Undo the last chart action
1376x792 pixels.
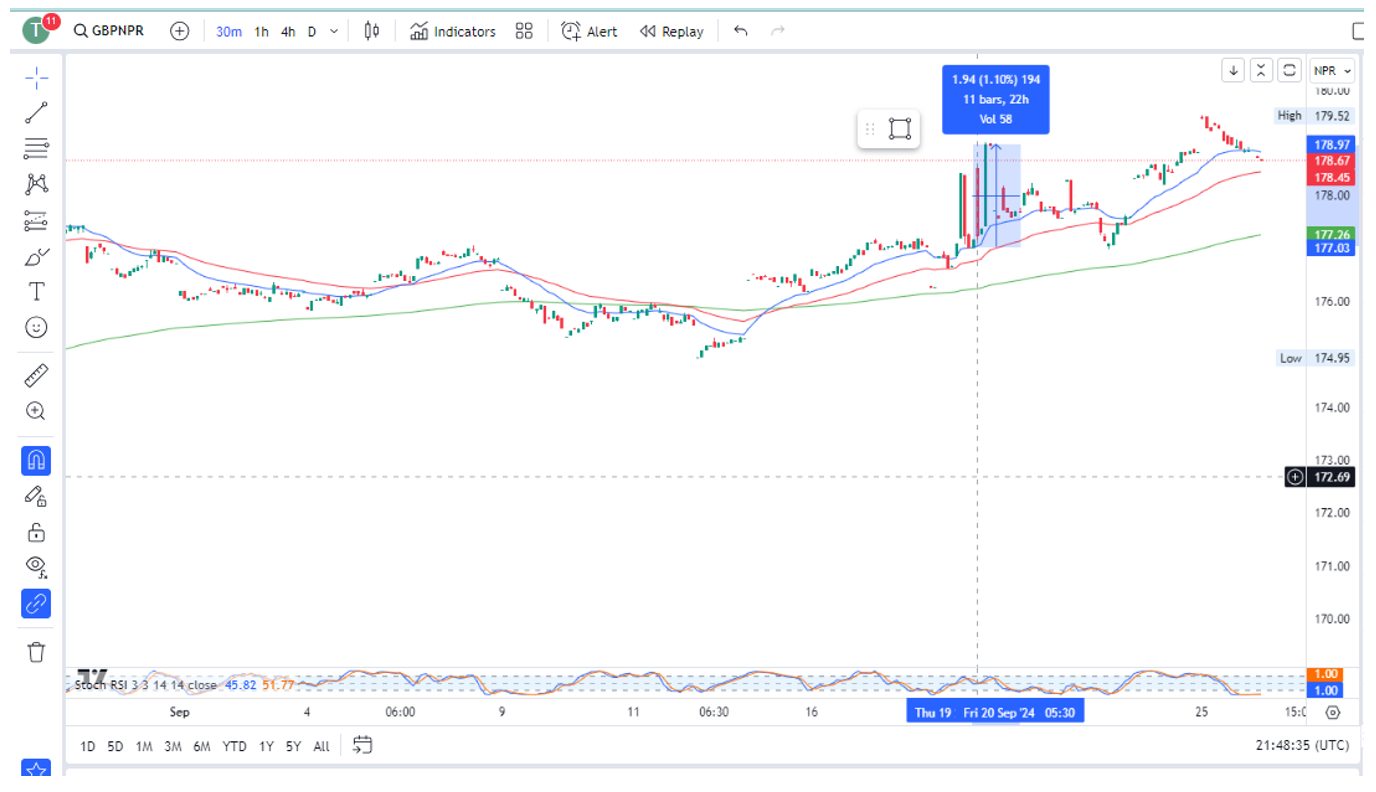click(741, 31)
